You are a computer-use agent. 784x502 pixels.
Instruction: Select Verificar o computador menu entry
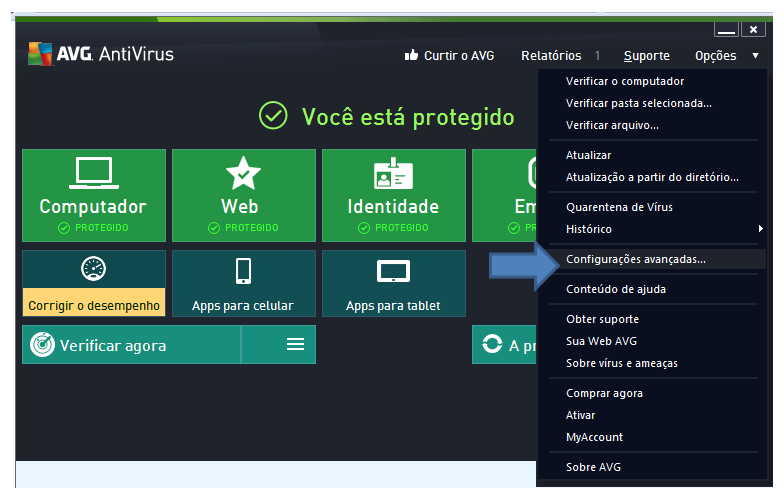pos(625,81)
